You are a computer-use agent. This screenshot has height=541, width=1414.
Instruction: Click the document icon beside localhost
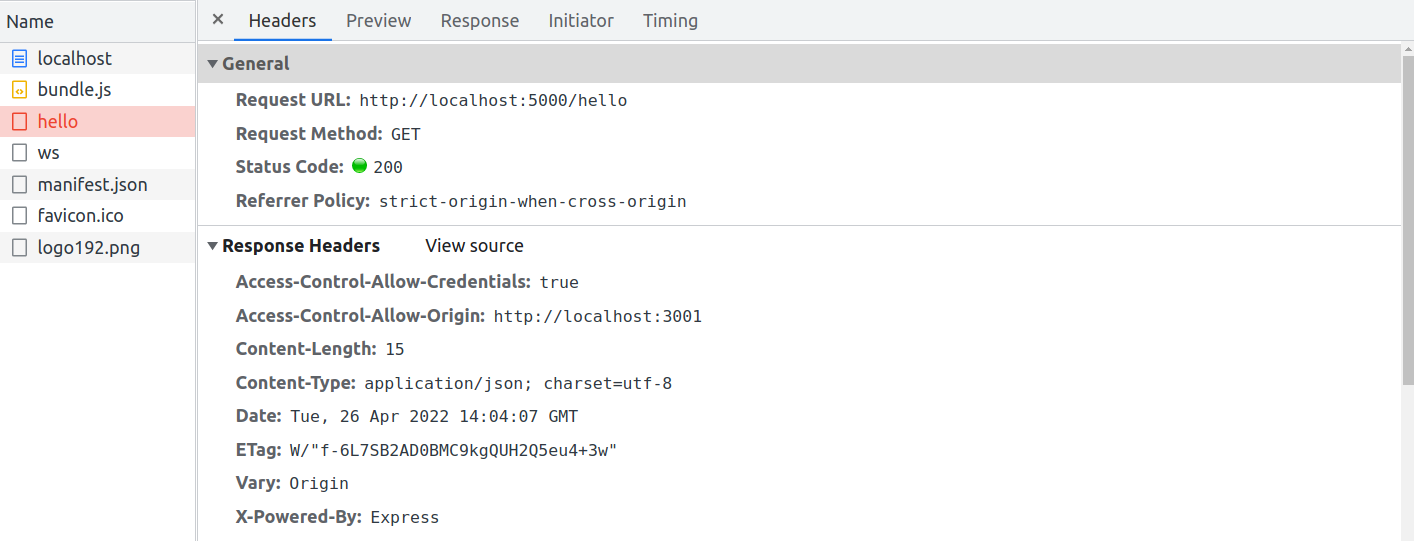coord(19,59)
